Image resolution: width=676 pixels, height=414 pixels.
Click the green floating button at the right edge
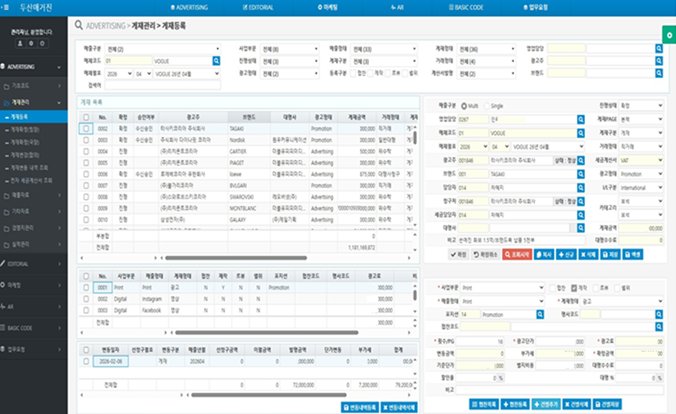pyautogui.click(x=669, y=35)
